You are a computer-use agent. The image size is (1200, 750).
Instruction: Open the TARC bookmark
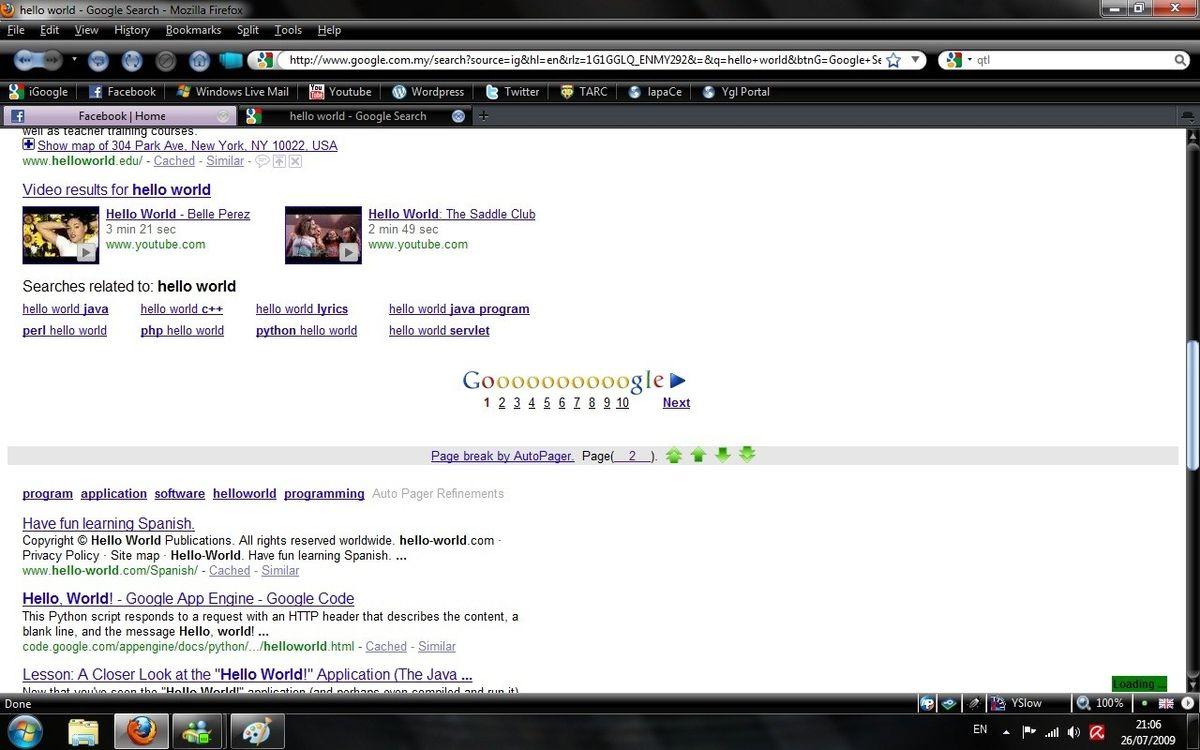point(584,91)
